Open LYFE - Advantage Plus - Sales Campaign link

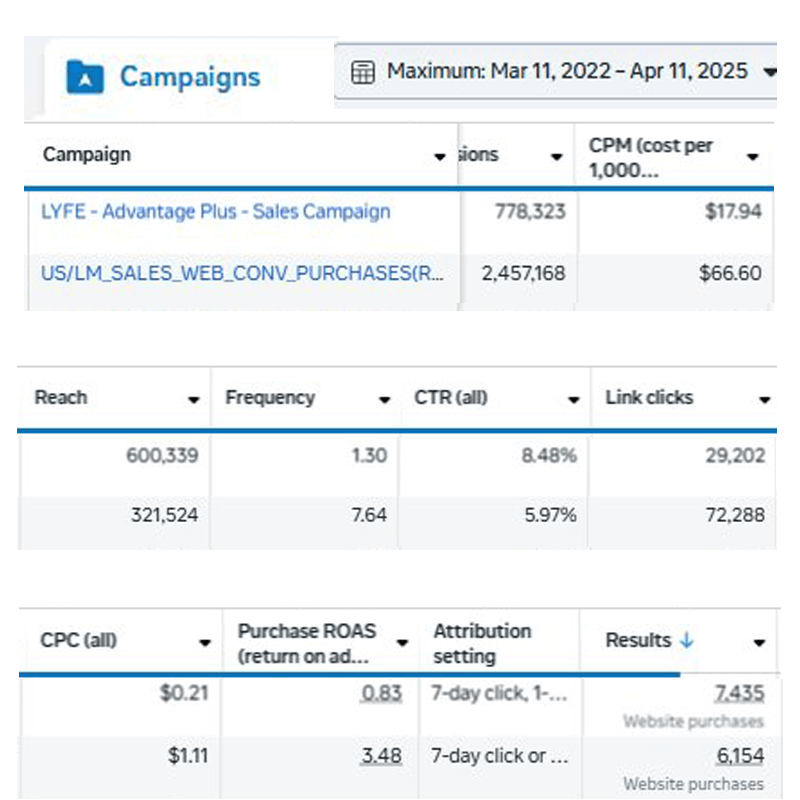click(215, 212)
